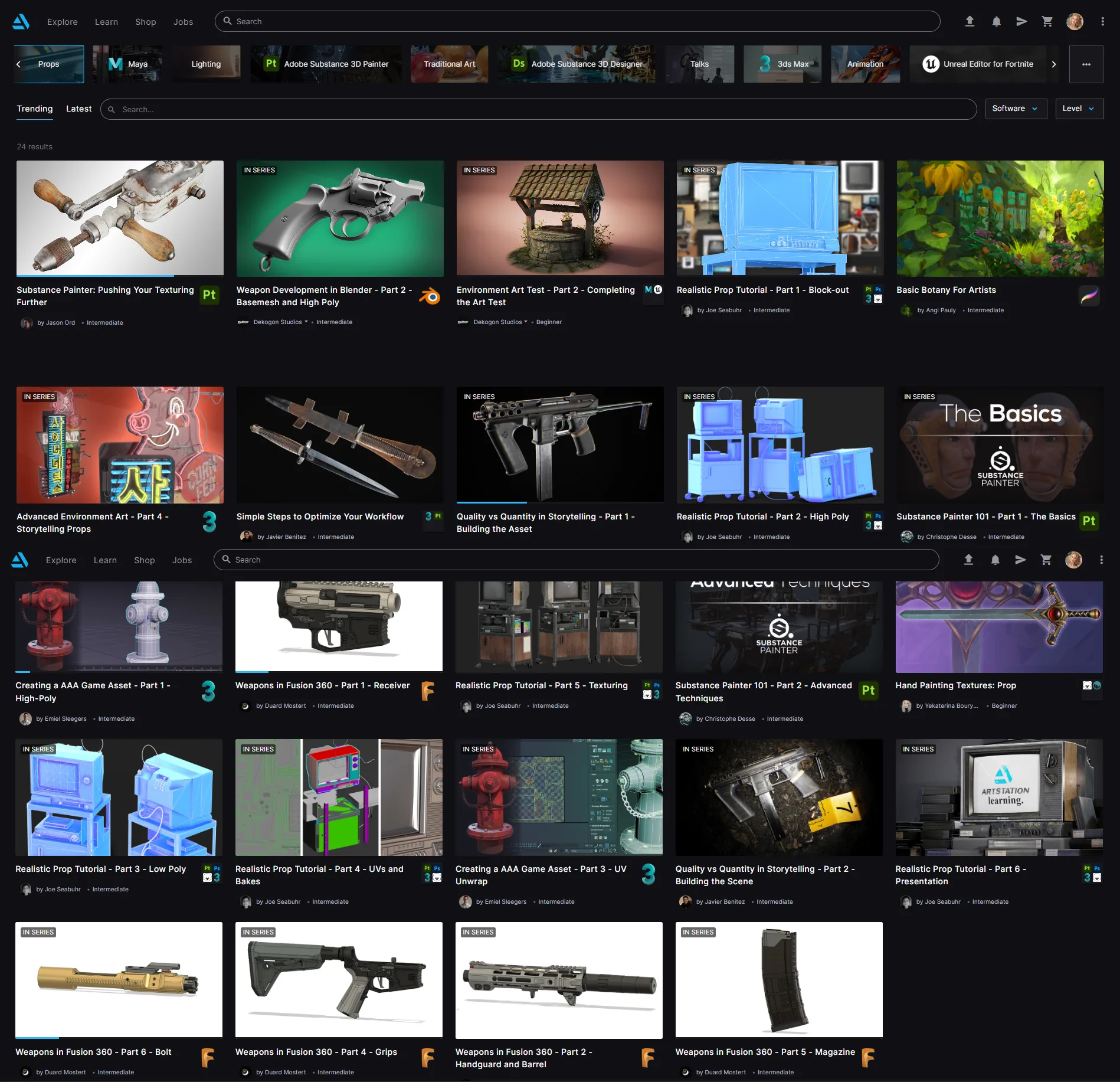This screenshot has height=1082, width=1120.
Task: Click the software icons beside Realistic Prop Tutorial Part 1
Action: point(873,295)
